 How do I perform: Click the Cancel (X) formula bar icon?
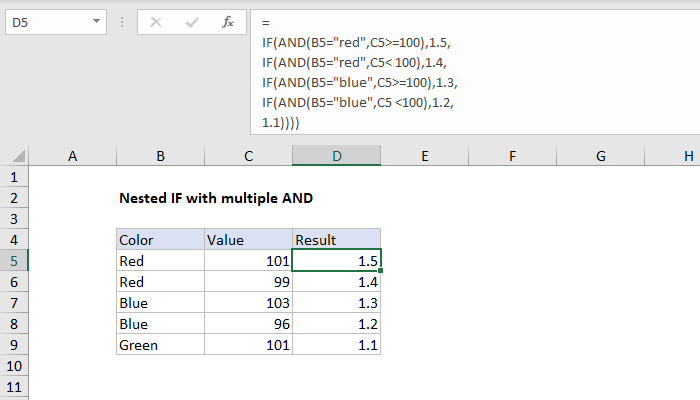click(155, 21)
